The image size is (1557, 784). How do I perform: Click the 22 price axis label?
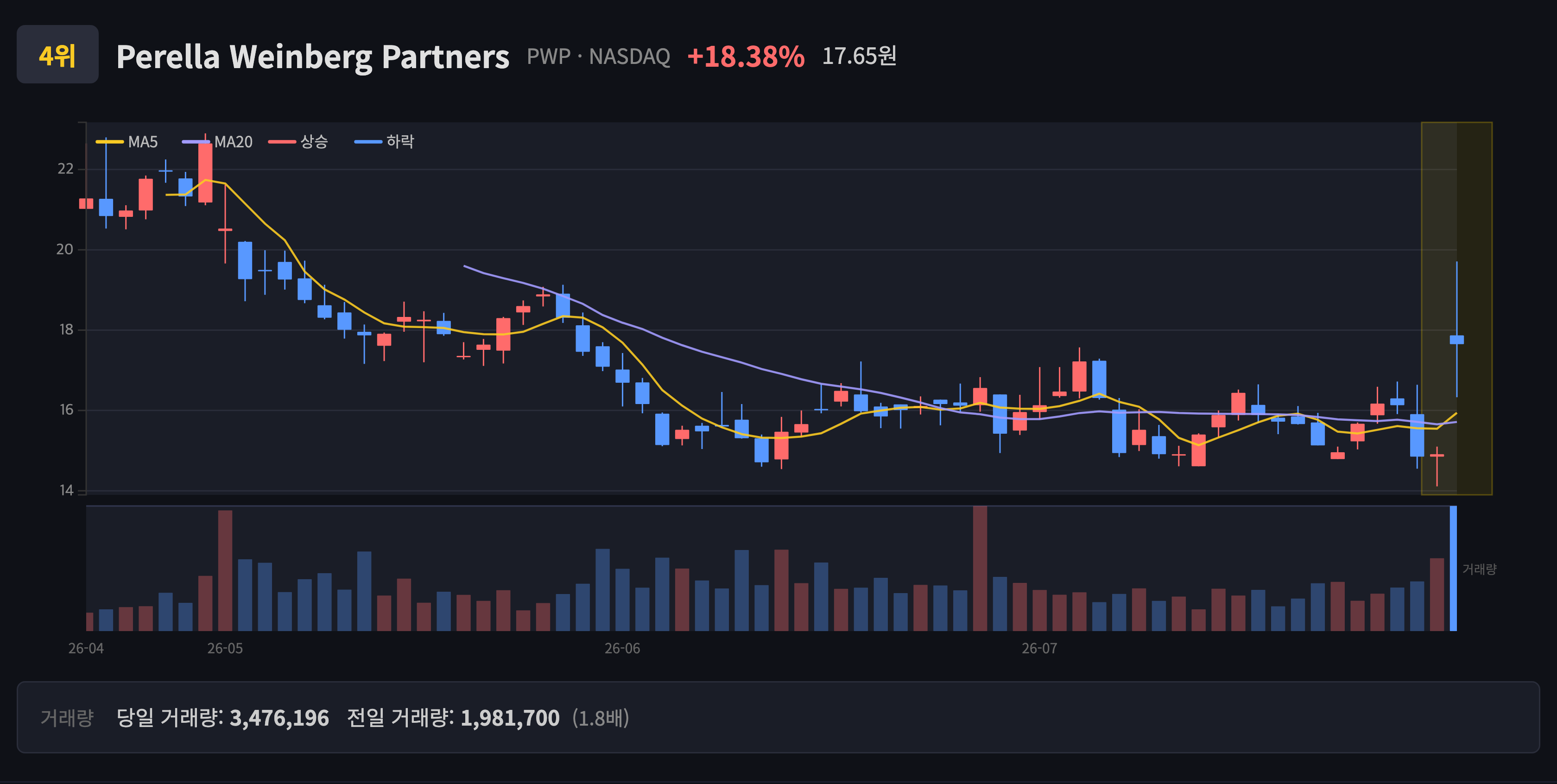[x=65, y=169]
